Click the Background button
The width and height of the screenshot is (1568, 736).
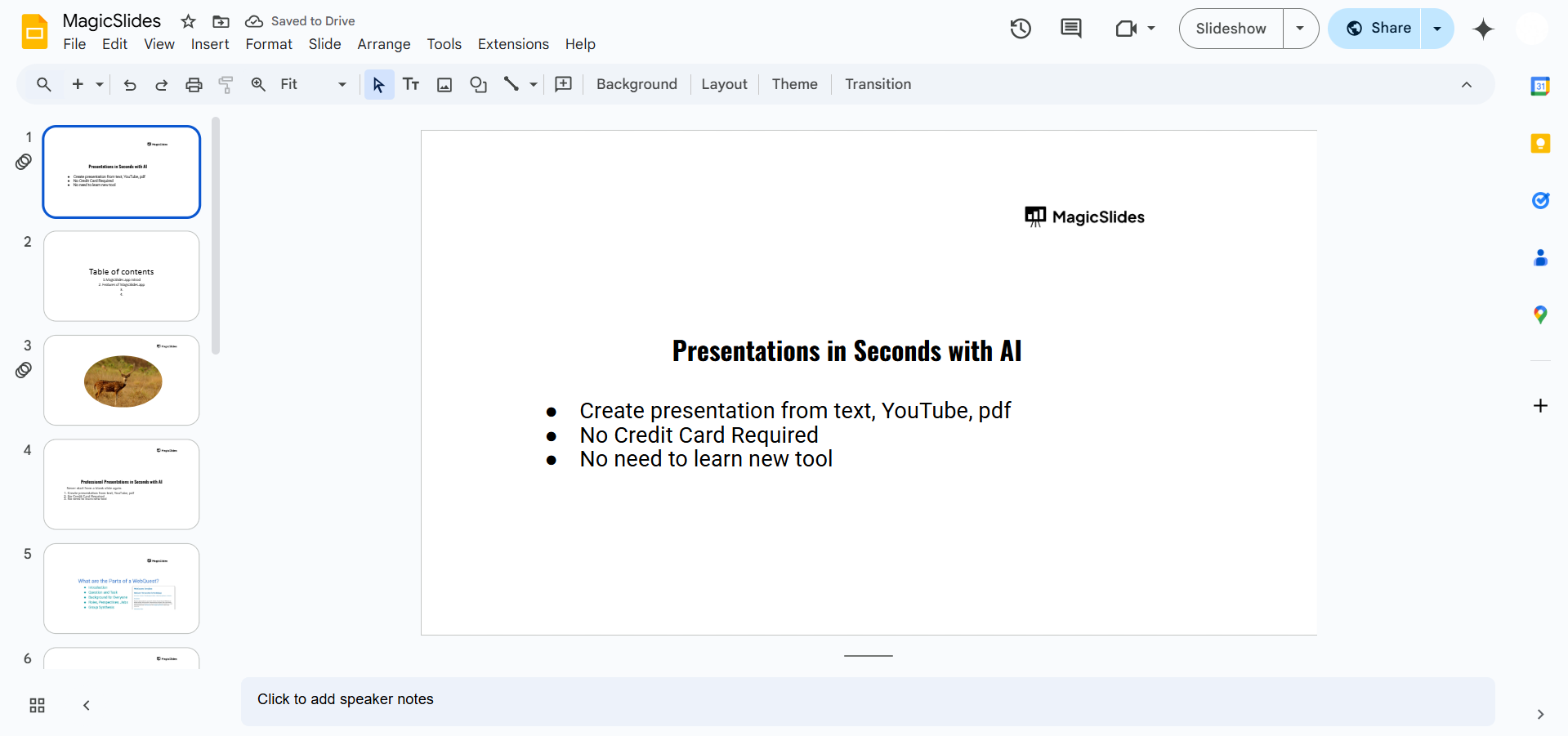(x=637, y=84)
